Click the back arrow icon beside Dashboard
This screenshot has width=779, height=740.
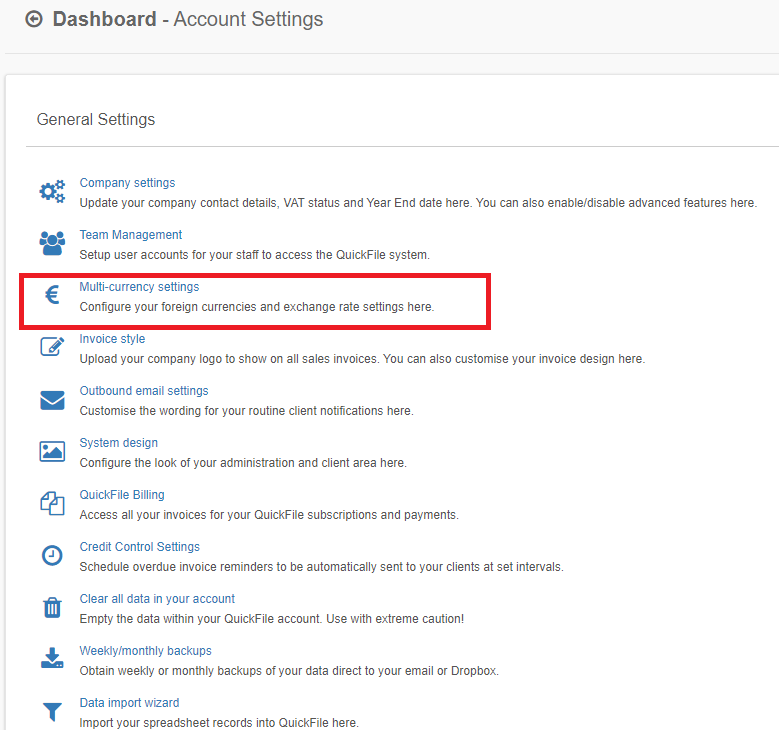coord(34,19)
